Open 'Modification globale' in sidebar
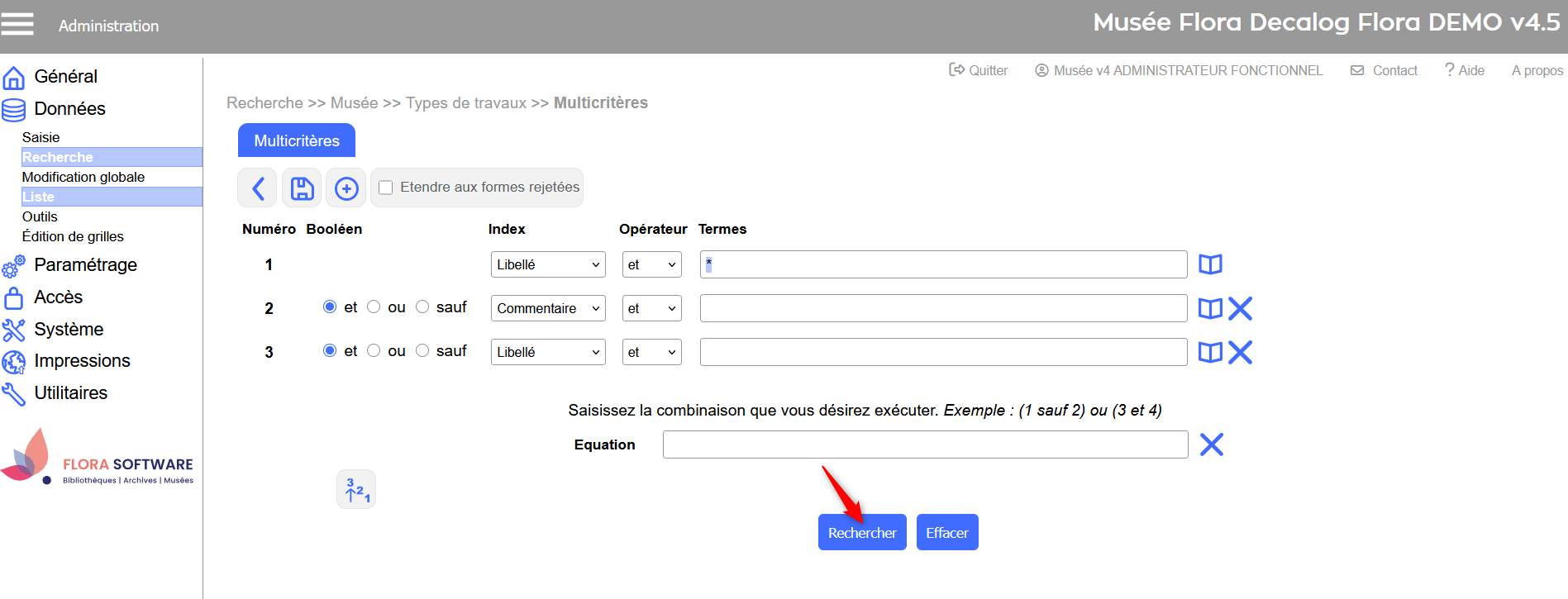Image resolution: width=1568 pixels, height=599 pixels. [83, 177]
